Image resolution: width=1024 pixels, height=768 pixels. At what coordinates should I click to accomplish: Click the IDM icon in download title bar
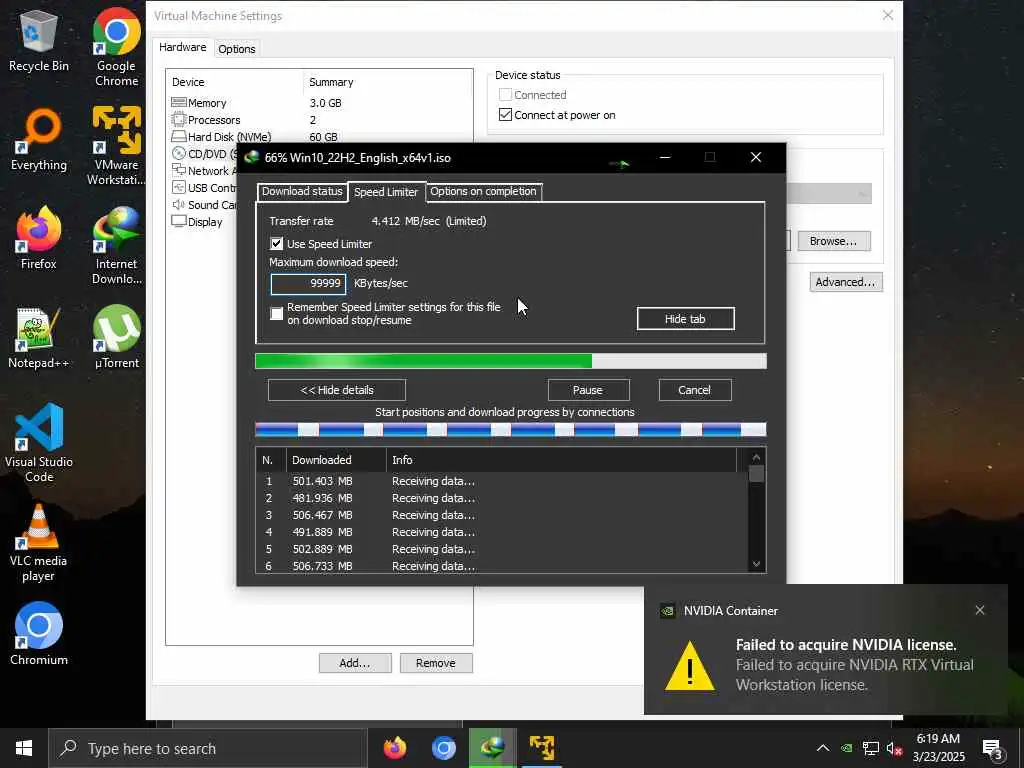[x=251, y=157]
